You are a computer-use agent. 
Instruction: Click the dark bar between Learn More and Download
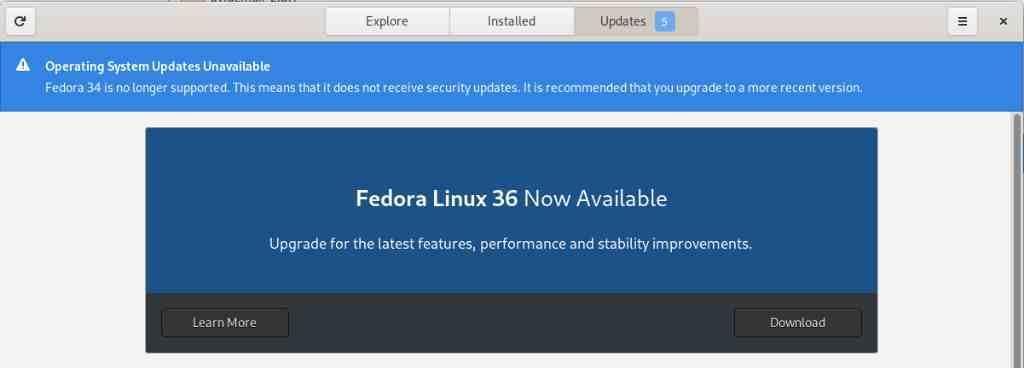click(511, 323)
